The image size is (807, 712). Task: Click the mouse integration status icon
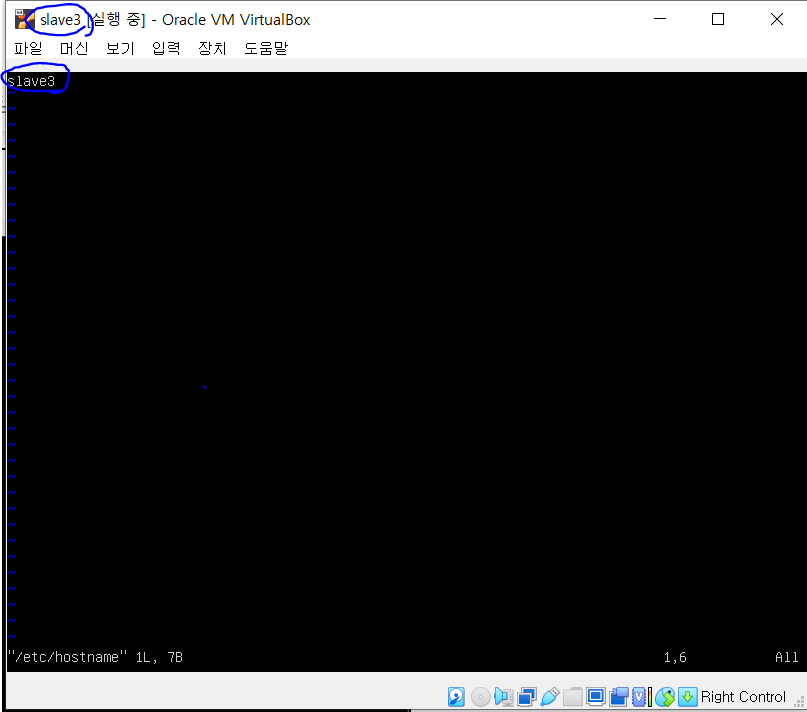click(x=665, y=697)
